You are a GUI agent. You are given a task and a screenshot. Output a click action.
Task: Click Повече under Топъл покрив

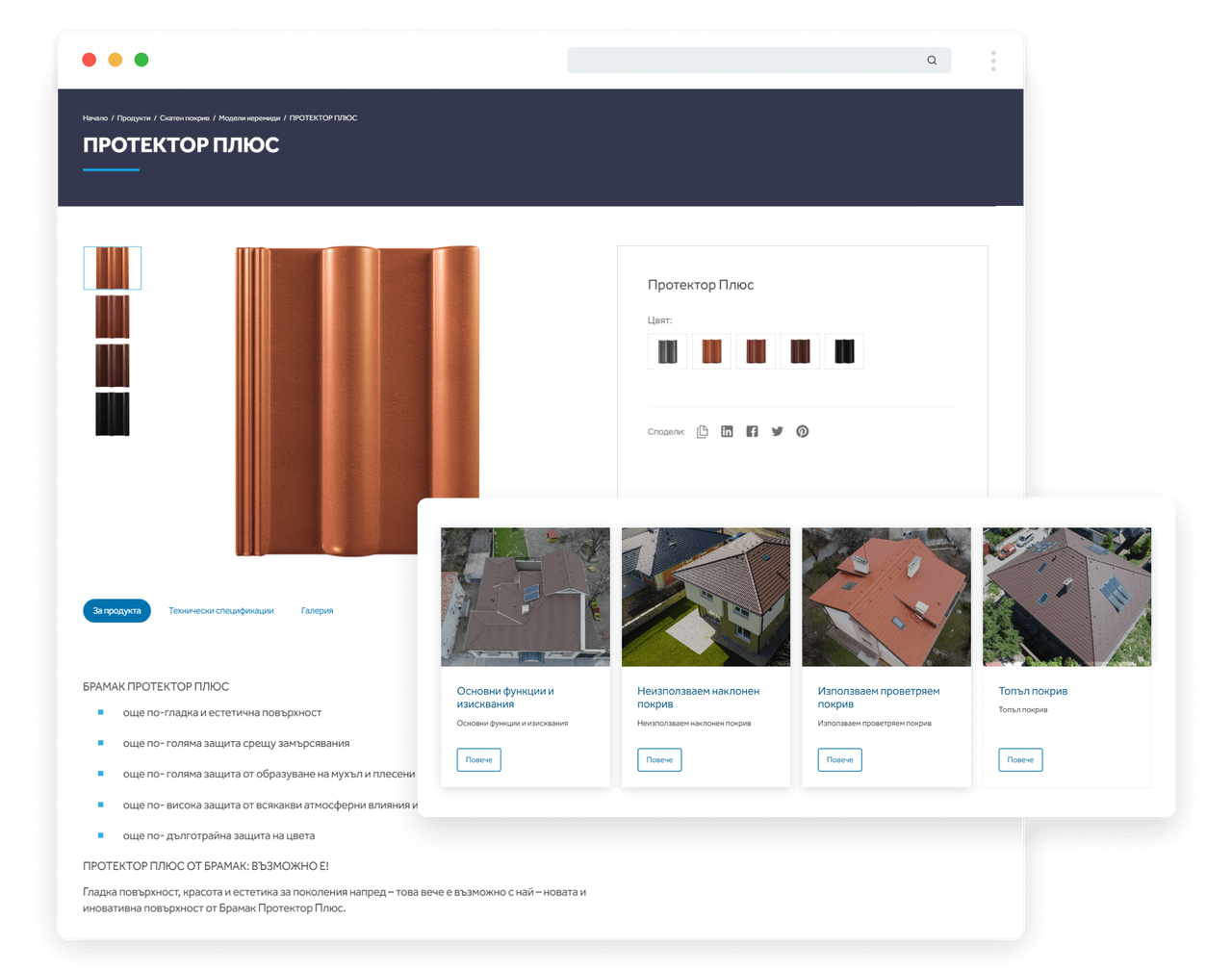pos(1020,760)
